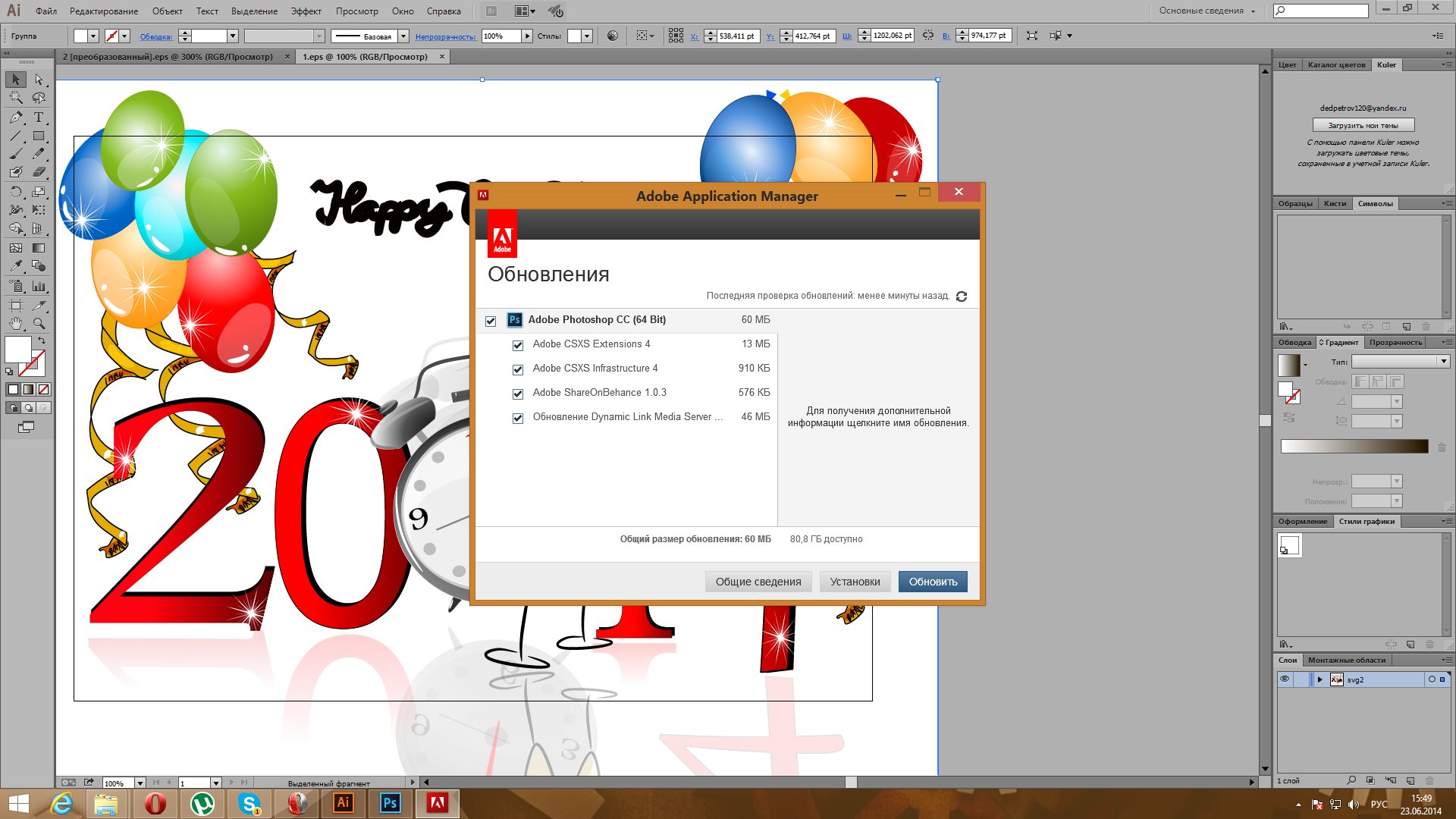Select the Shape Builder tool
Image resolution: width=1456 pixels, height=819 pixels.
[x=16, y=228]
